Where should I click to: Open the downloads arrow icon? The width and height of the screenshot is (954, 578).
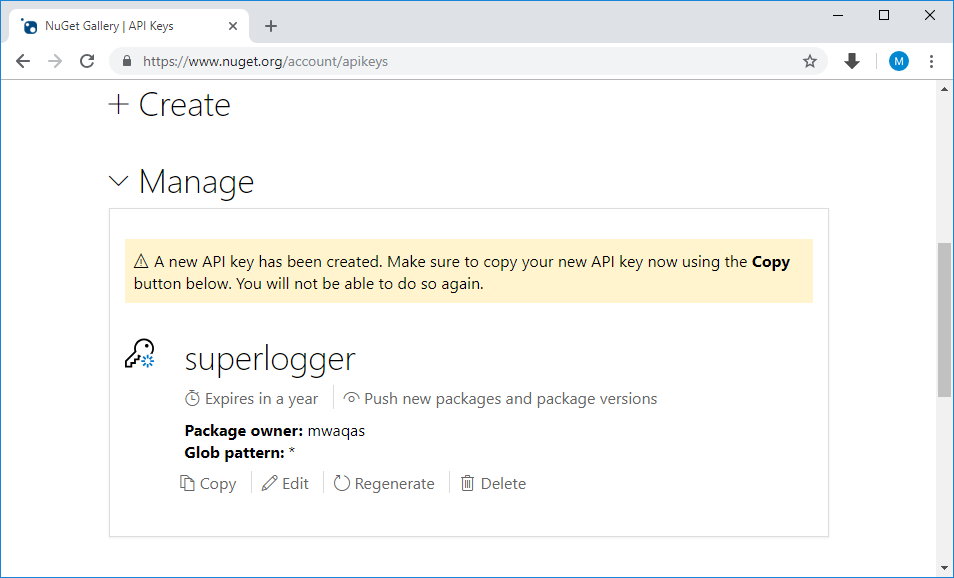(852, 61)
